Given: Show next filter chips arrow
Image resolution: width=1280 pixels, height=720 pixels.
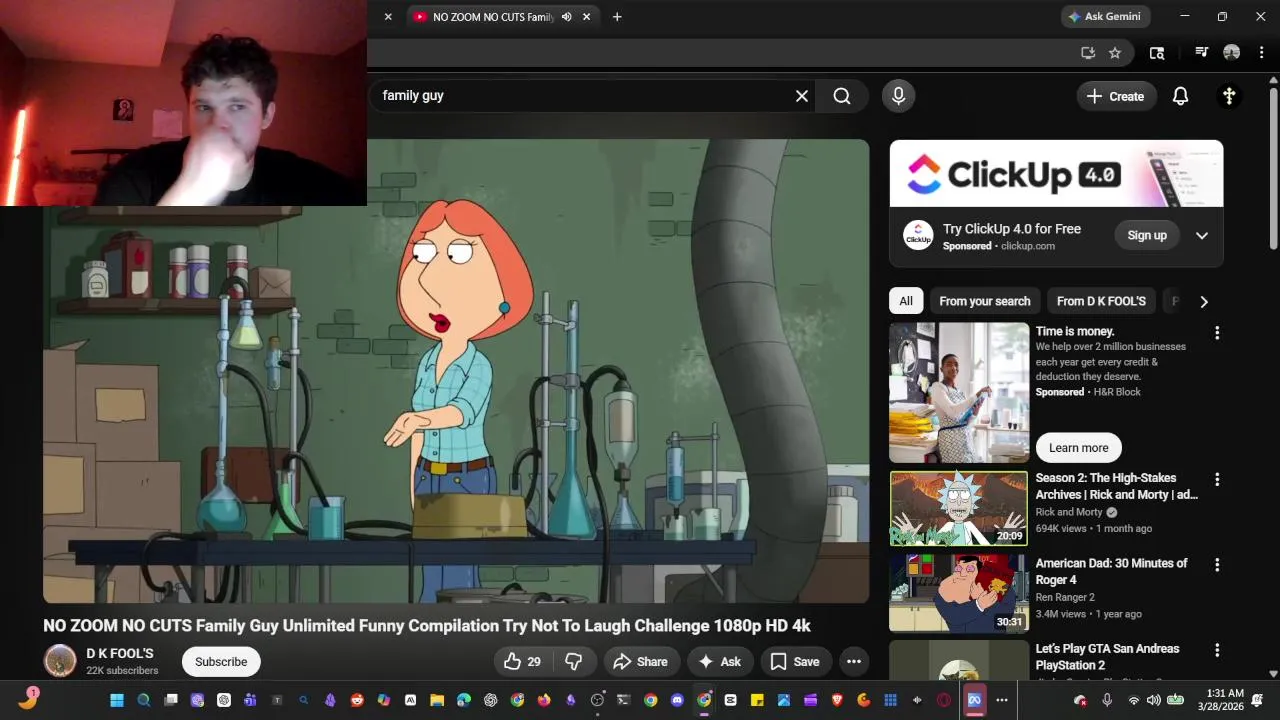Looking at the screenshot, I should coord(1203,301).
